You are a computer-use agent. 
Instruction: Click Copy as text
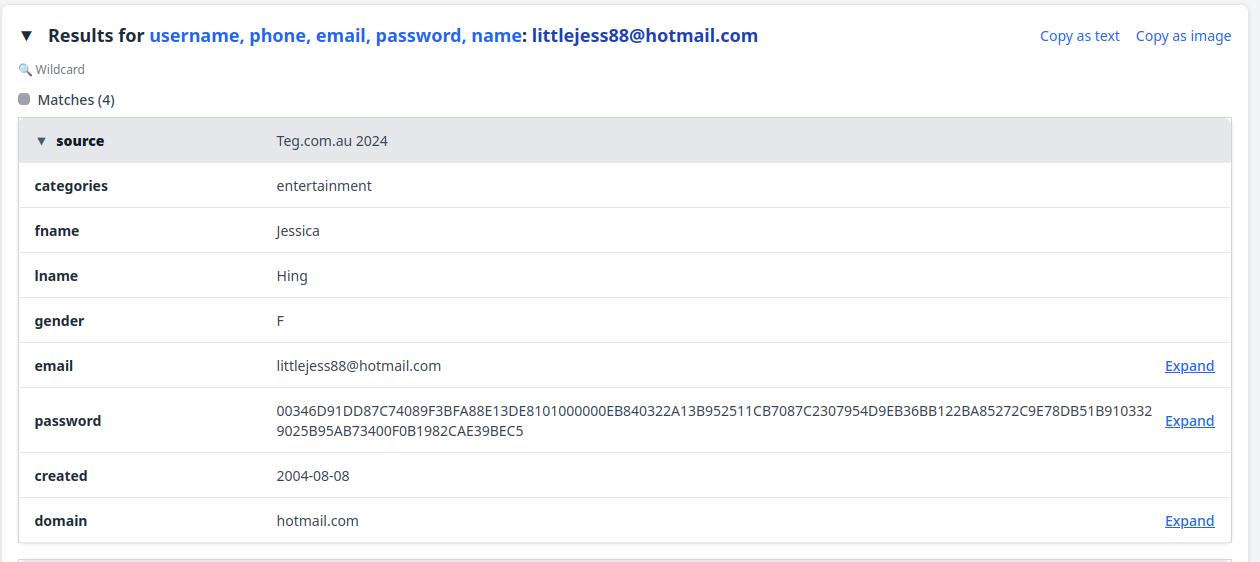[x=1079, y=36]
